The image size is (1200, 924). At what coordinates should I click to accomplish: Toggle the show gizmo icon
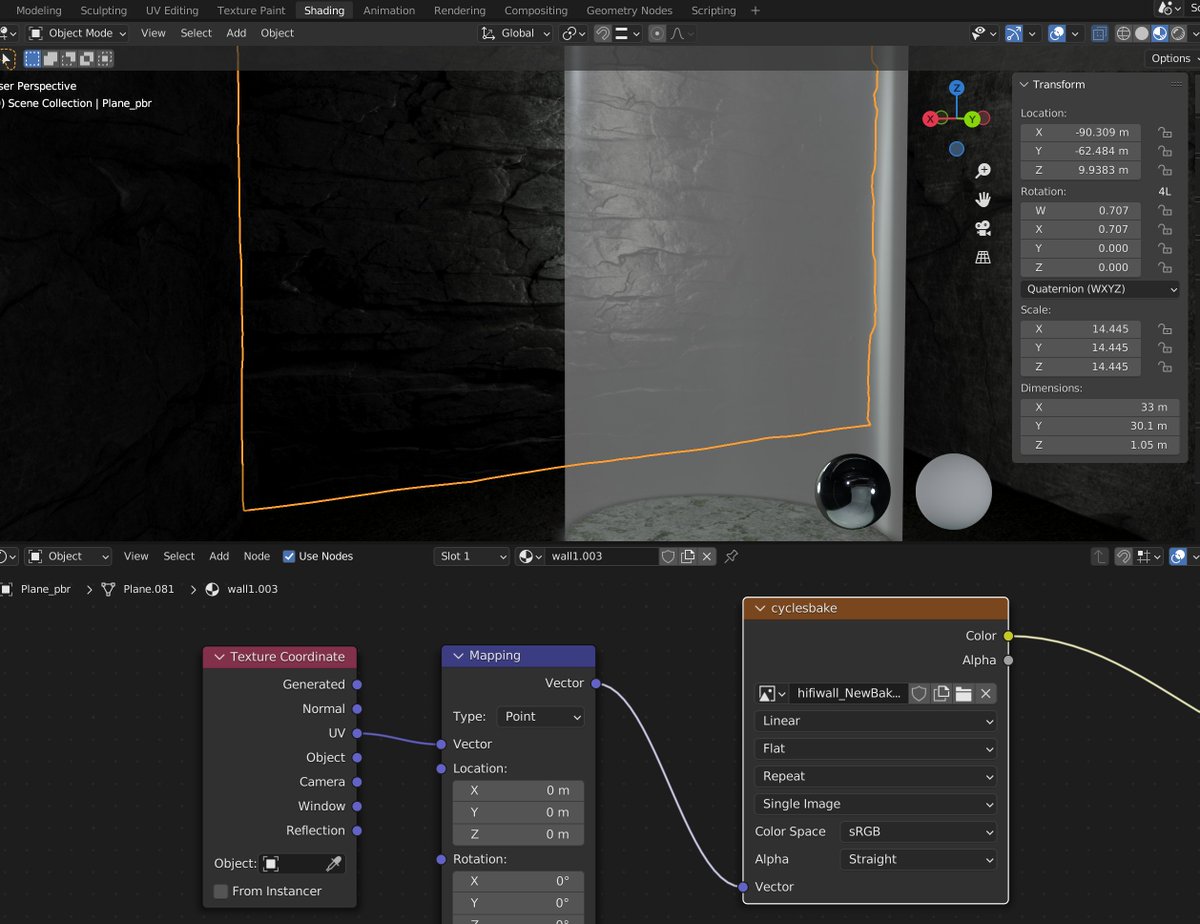tap(1014, 33)
